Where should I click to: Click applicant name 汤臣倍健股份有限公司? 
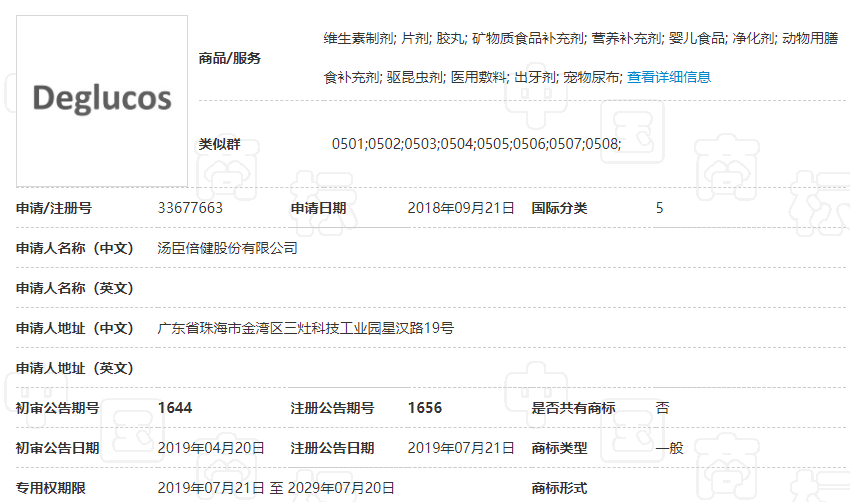click(x=228, y=248)
